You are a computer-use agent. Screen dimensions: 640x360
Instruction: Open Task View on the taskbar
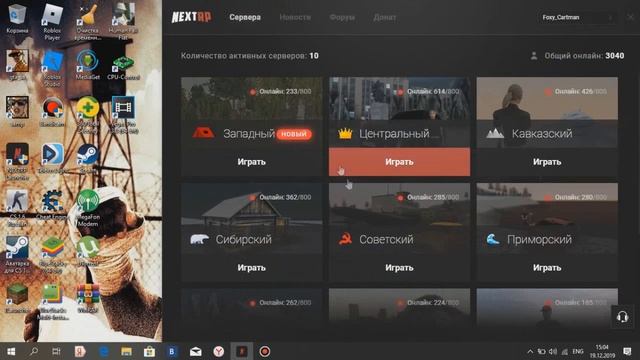(56, 351)
